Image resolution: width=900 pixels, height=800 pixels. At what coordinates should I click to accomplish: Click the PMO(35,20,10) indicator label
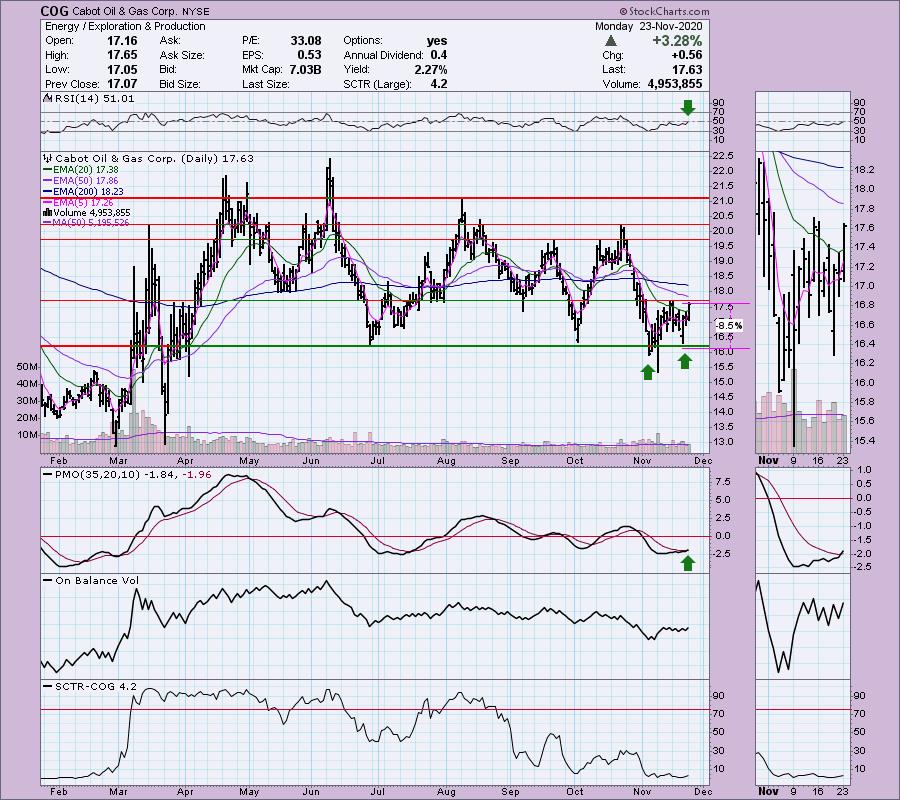pyautogui.click(x=97, y=475)
